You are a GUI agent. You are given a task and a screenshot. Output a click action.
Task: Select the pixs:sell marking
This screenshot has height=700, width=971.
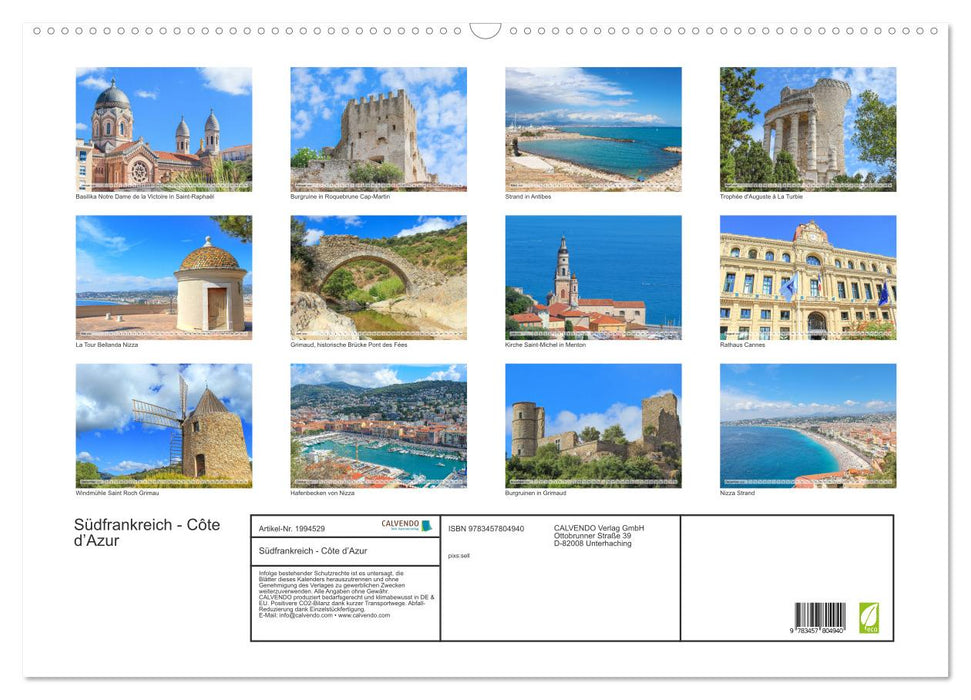click(x=459, y=555)
